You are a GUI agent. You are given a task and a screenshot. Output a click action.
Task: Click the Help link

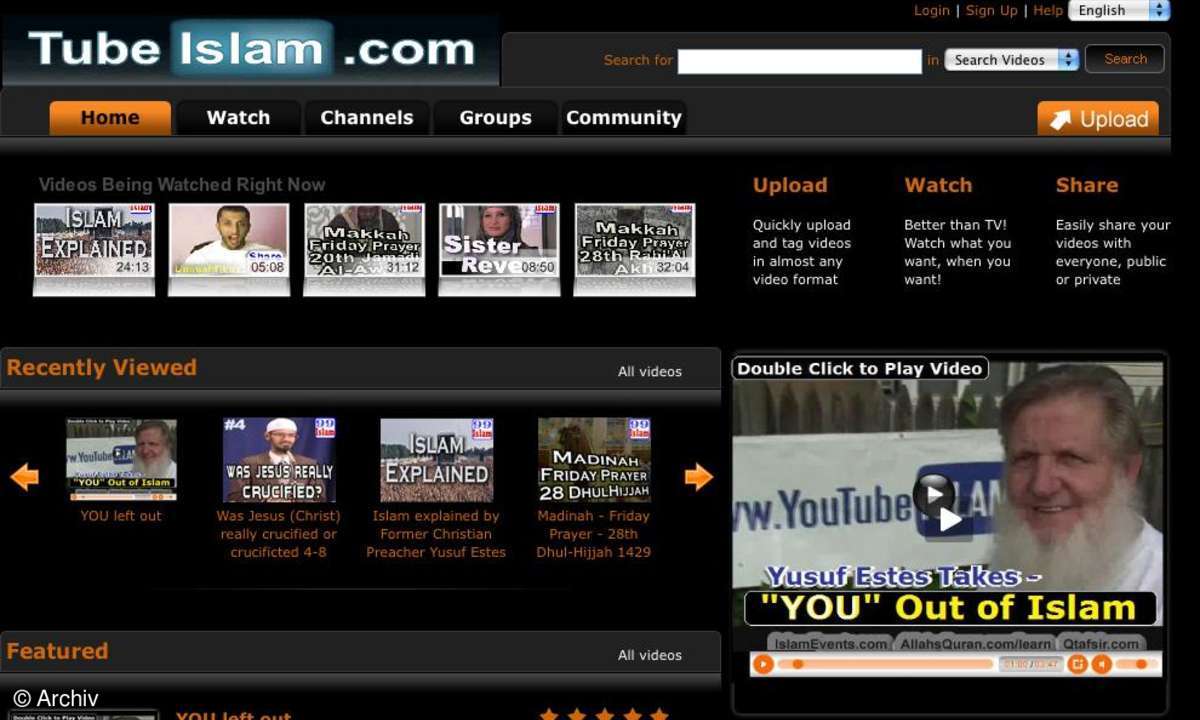pyautogui.click(x=1048, y=10)
